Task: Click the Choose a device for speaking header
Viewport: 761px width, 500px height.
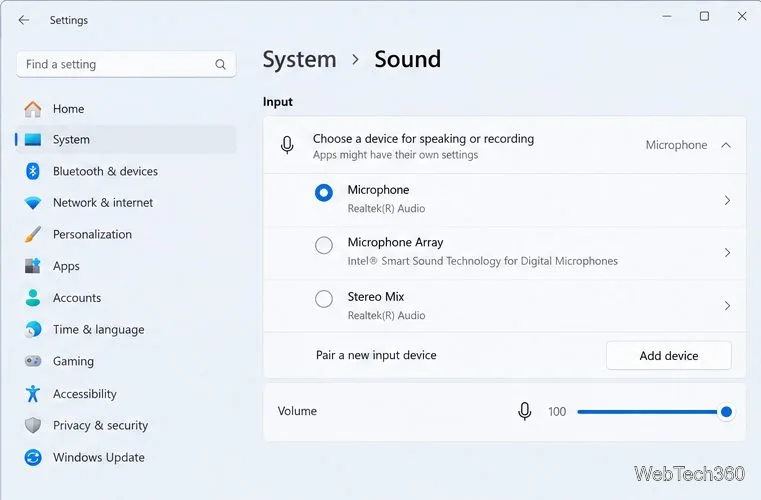Action: coord(504,145)
